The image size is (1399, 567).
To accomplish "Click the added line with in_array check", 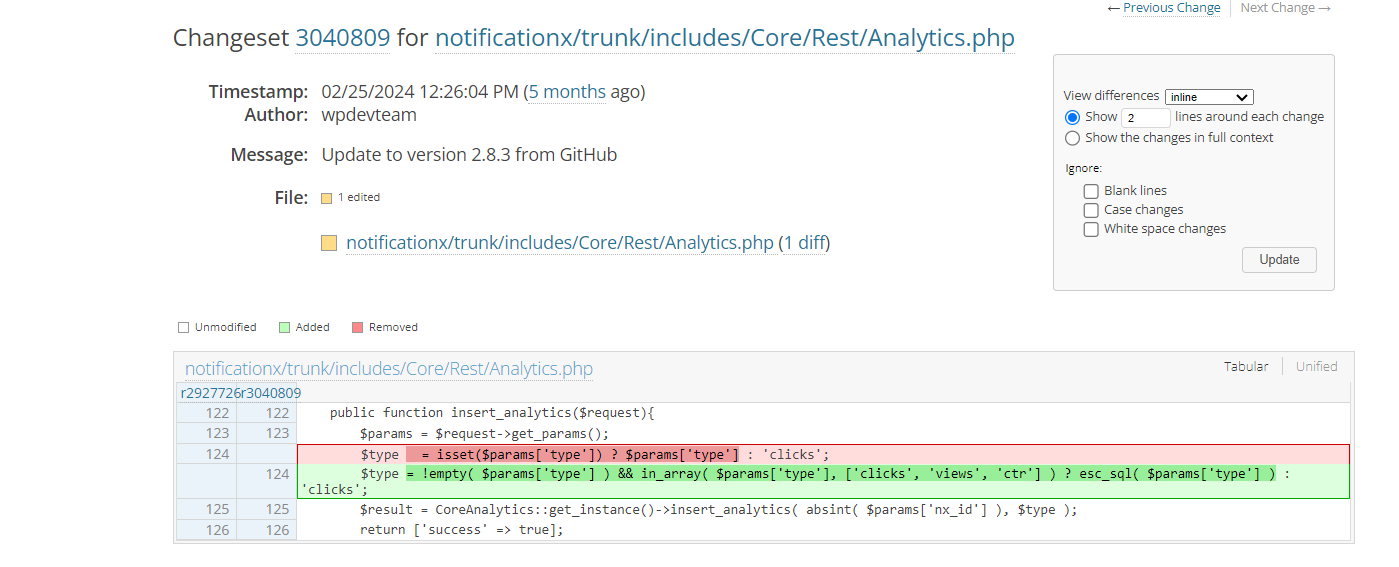I will (823, 481).
